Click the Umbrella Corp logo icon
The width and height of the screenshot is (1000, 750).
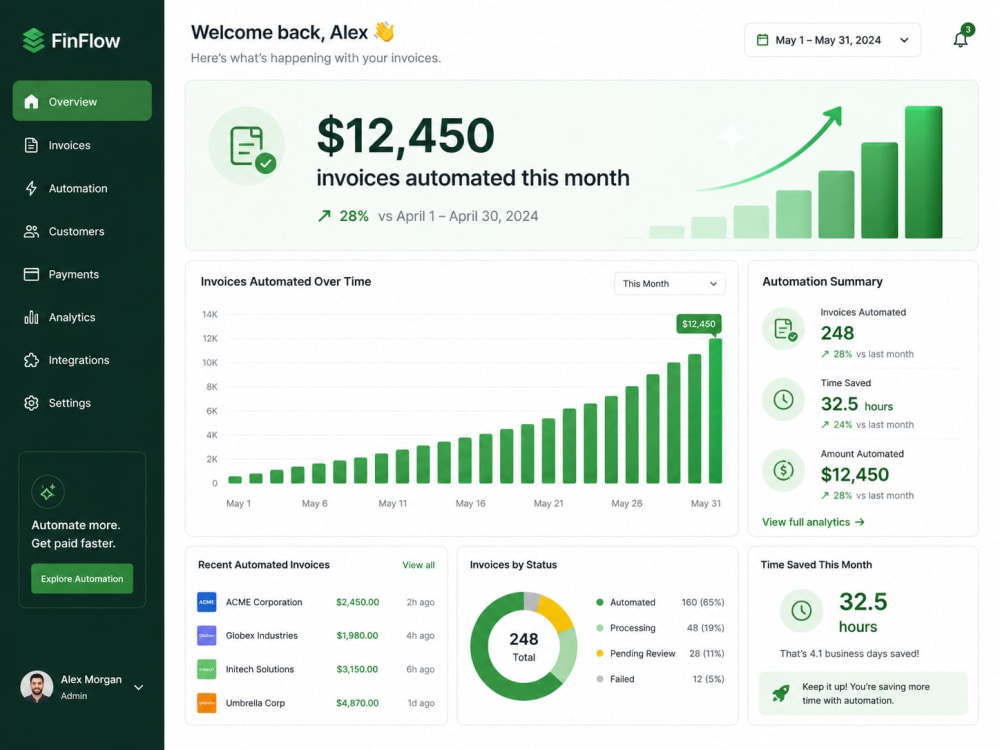point(207,703)
